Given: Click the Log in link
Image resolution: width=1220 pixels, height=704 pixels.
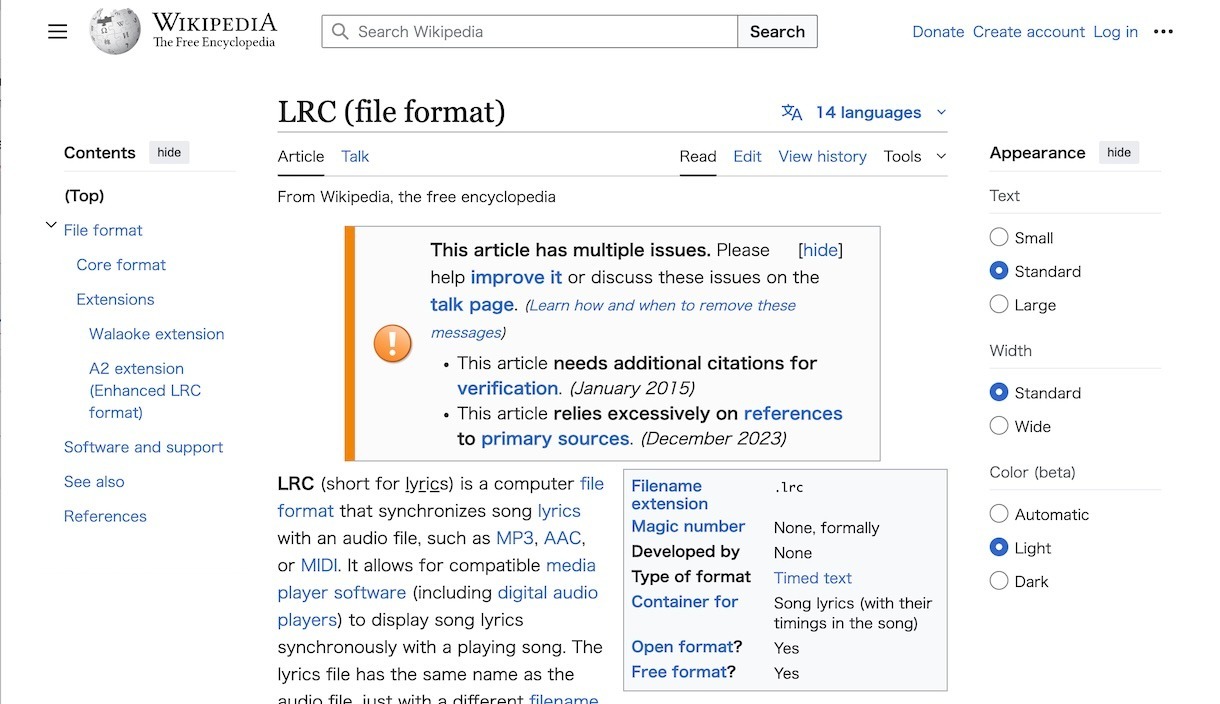Looking at the screenshot, I should coord(1115,32).
